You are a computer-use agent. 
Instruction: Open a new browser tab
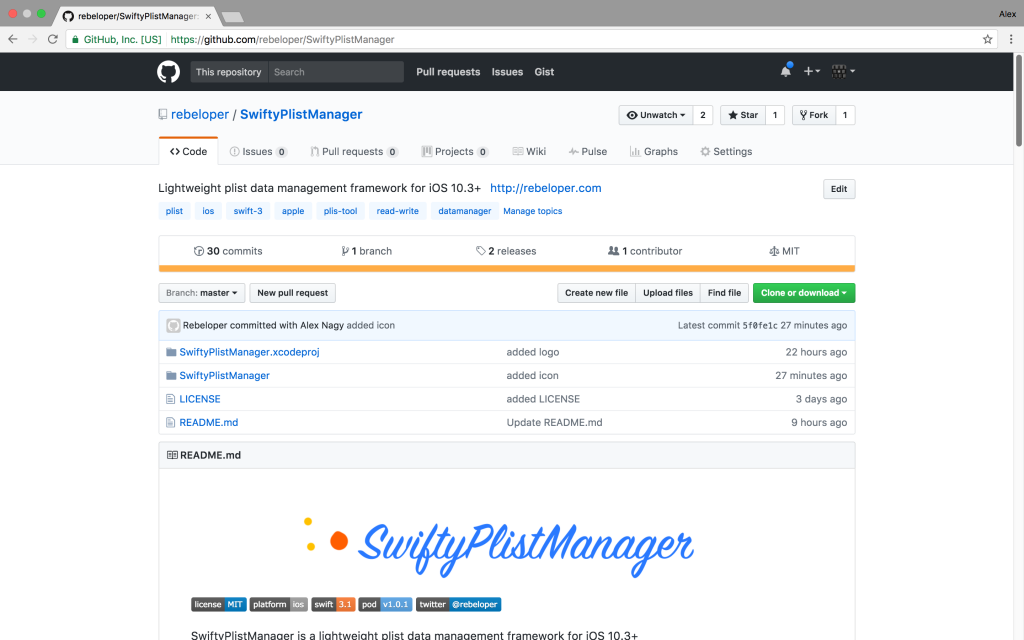click(x=232, y=17)
